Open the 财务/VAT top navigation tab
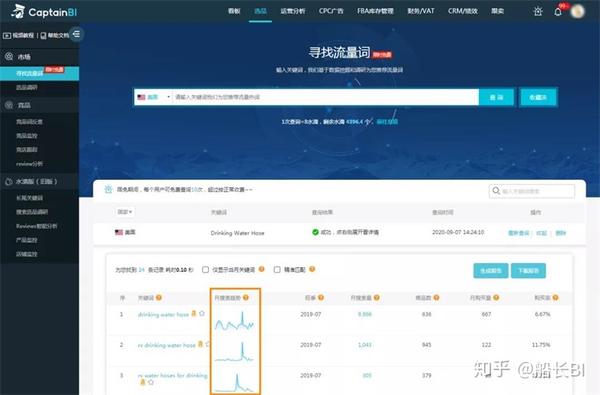This screenshot has width=600, height=395. [421, 11]
